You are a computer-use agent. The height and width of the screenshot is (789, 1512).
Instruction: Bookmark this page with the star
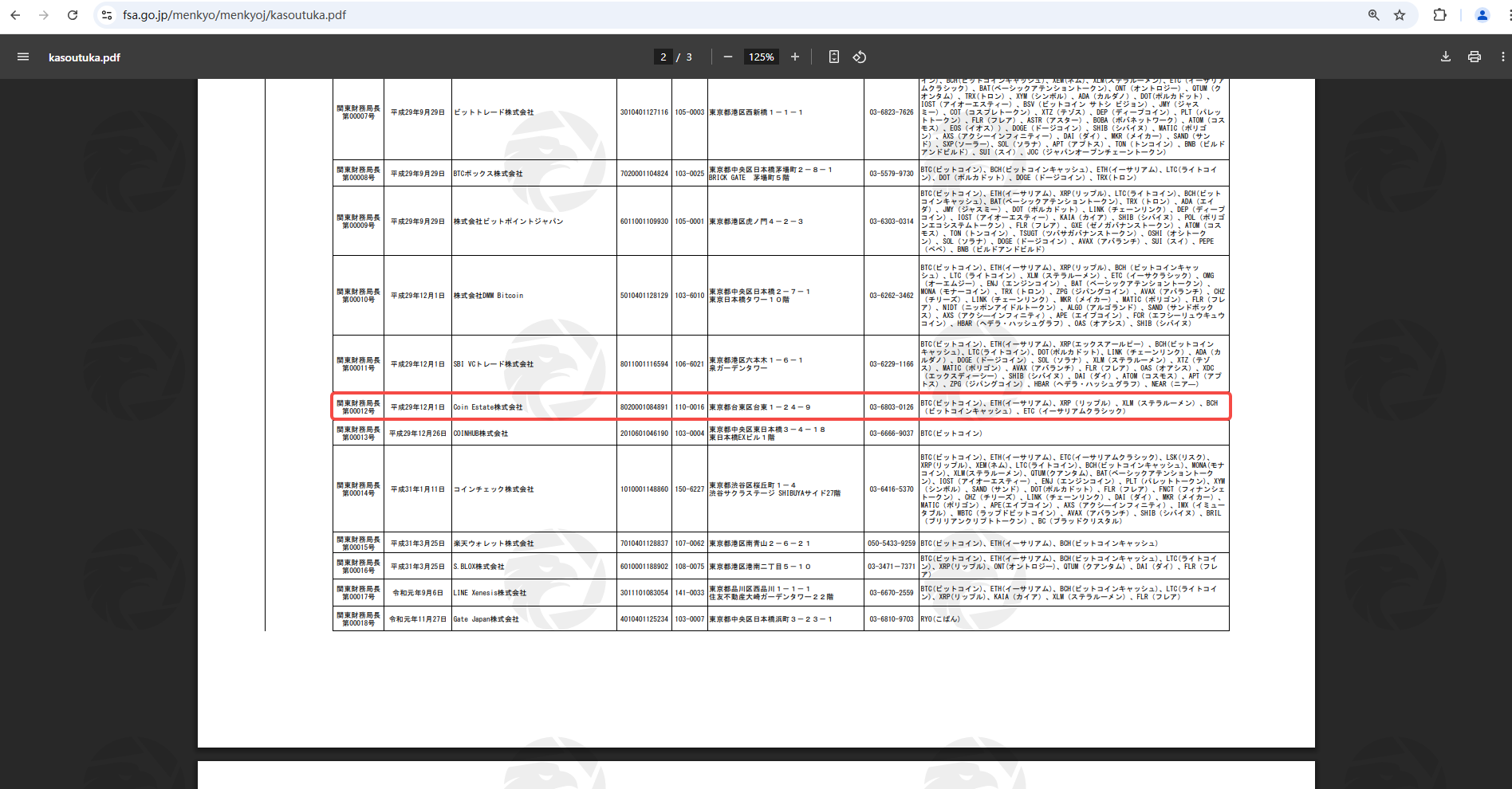(1400, 15)
